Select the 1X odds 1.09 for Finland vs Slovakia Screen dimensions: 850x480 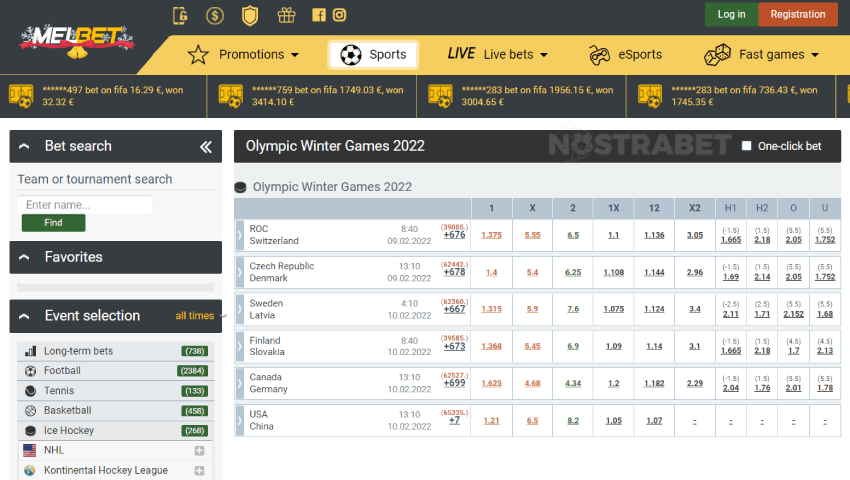tap(614, 346)
